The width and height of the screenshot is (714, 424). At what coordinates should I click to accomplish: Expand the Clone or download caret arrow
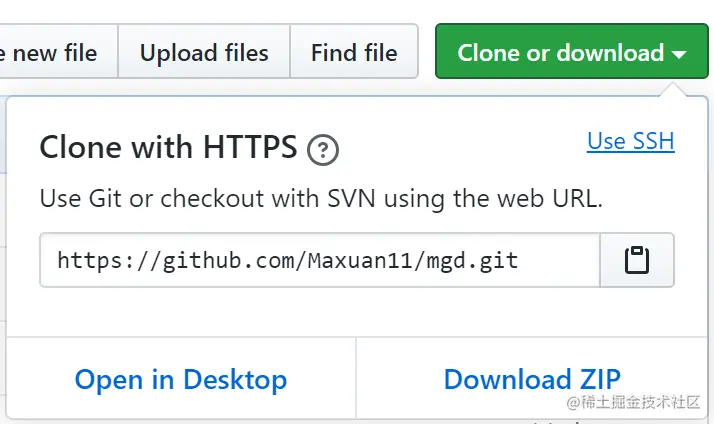coord(679,55)
